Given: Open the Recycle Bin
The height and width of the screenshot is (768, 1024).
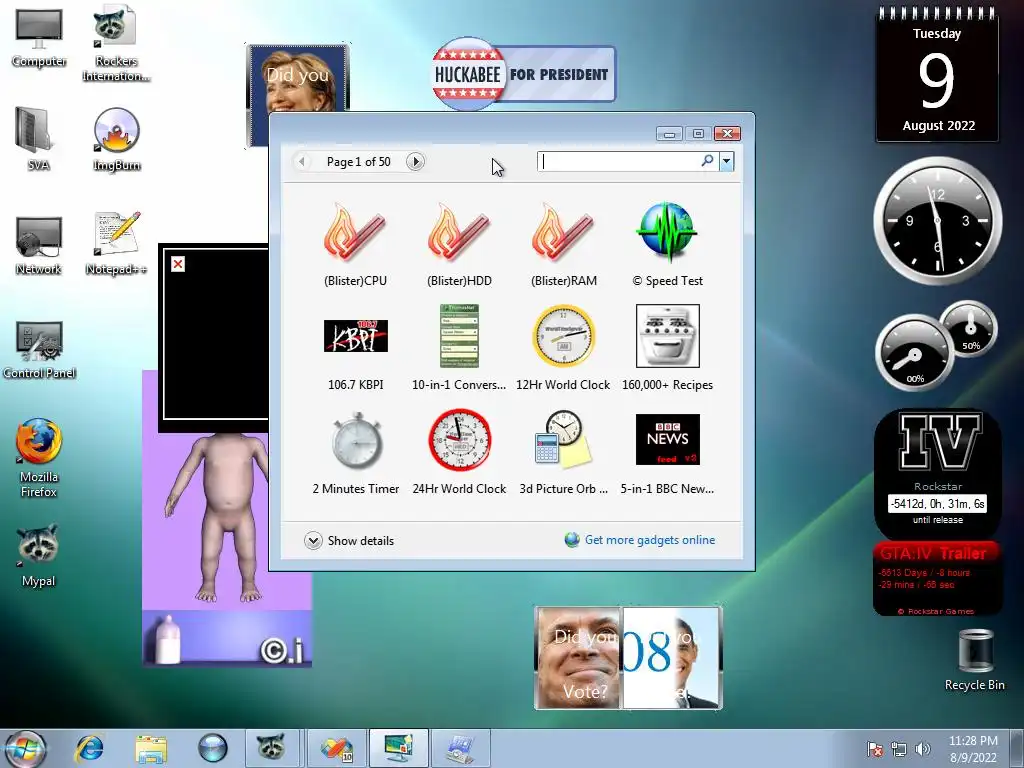Looking at the screenshot, I should coord(974,660).
